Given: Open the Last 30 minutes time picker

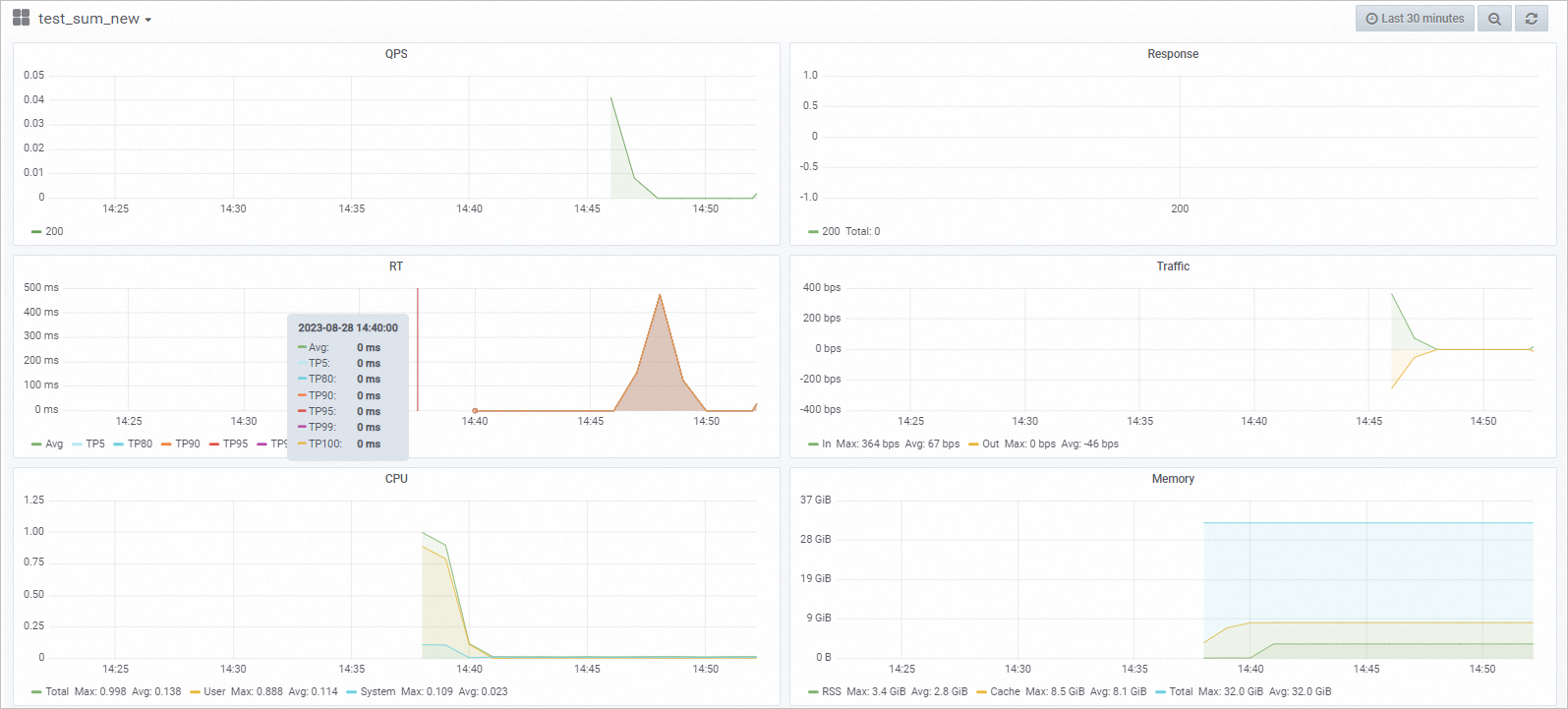Looking at the screenshot, I should [1415, 19].
